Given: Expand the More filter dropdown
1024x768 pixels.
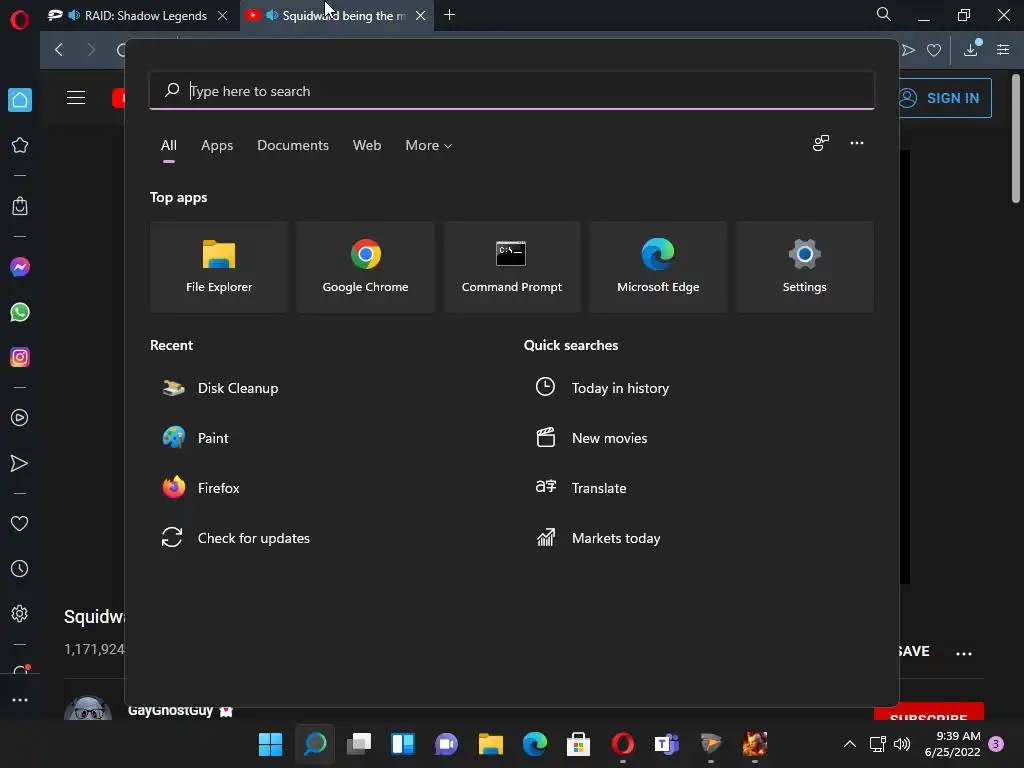Looking at the screenshot, I should point(428,145).
